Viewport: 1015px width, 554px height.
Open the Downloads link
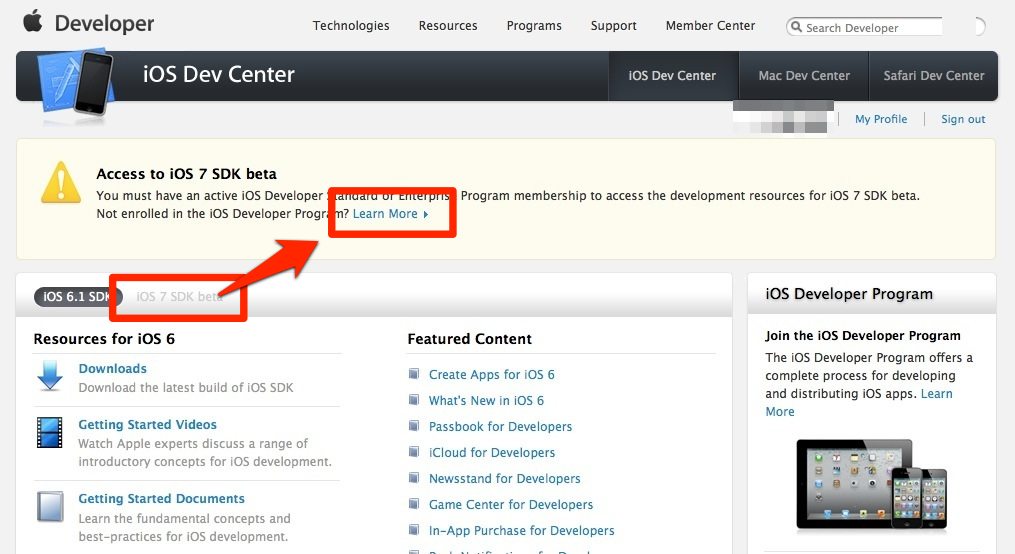tap(113, 368)
